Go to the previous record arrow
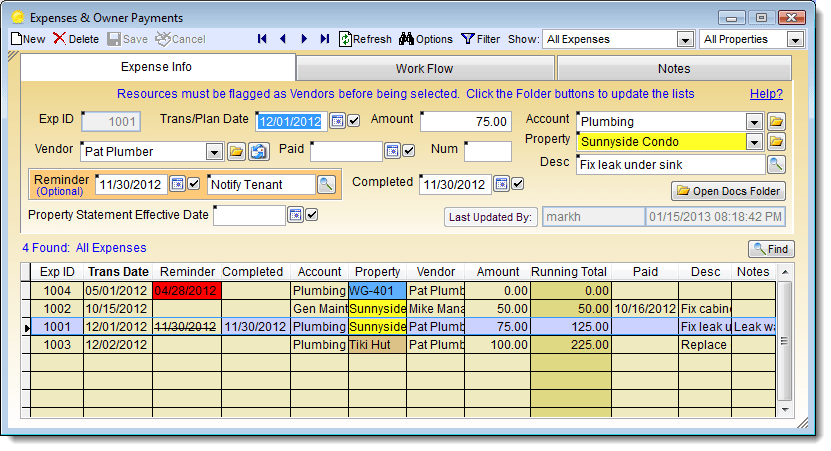The height and width of the screenshot is (451, 831). tap(282, 39)
